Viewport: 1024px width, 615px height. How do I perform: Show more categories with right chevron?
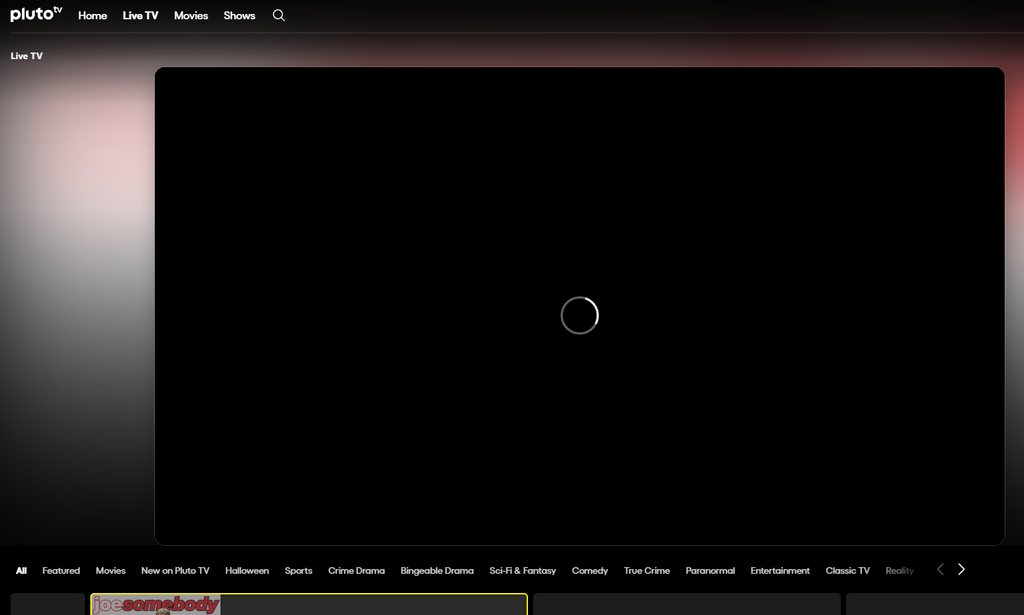click(961, 569)
